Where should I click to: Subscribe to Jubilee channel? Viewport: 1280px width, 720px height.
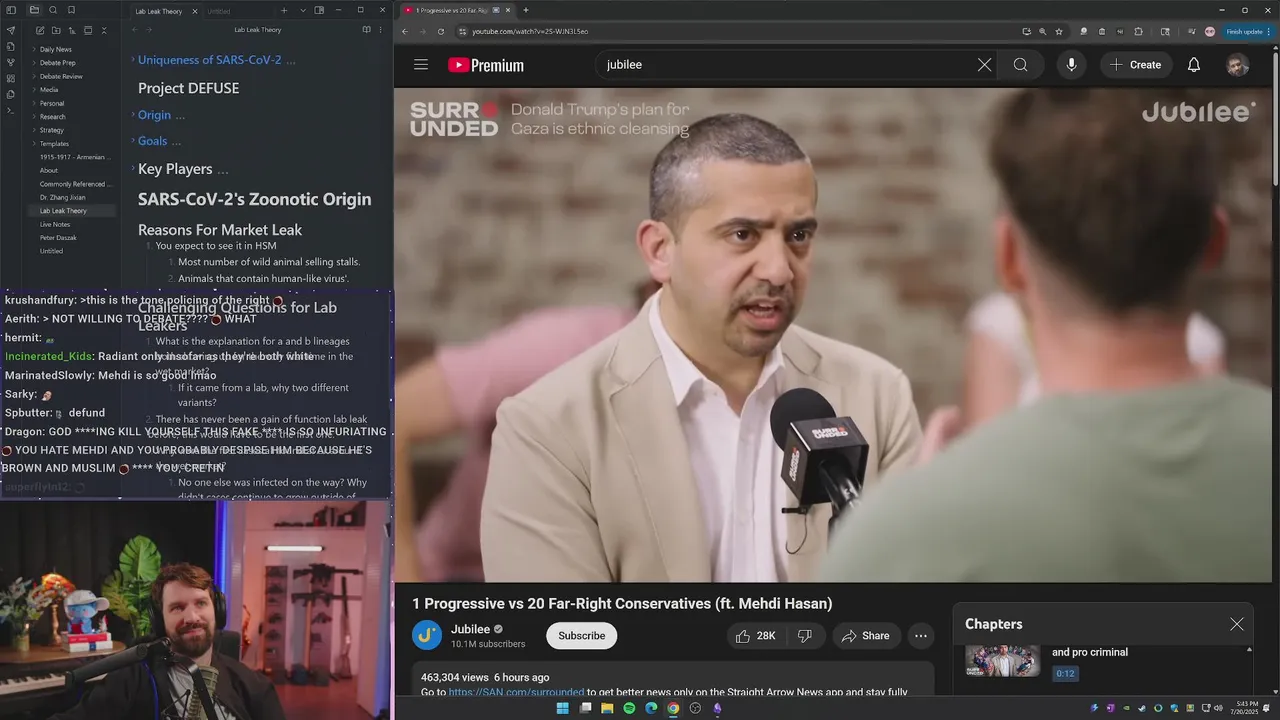click(582, 636)
